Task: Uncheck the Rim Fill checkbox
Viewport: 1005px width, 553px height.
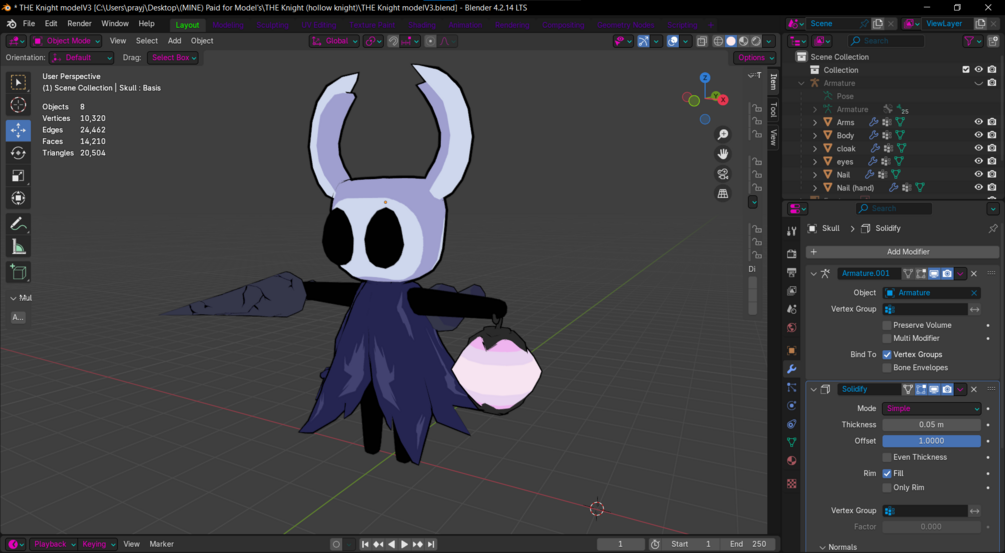Action: pos(887,474)
